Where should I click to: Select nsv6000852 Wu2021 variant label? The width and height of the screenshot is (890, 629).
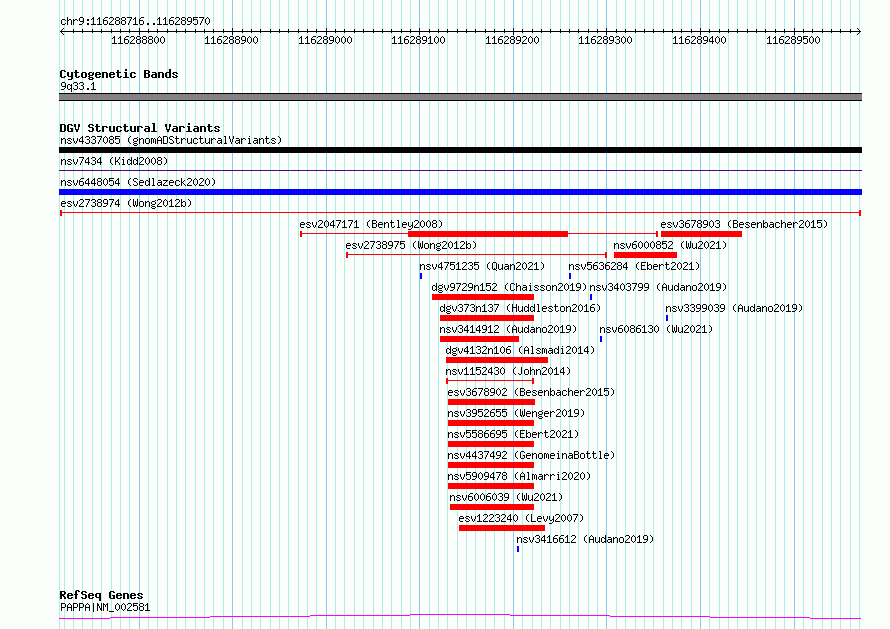pyautogui.click(x=670, y=245)
